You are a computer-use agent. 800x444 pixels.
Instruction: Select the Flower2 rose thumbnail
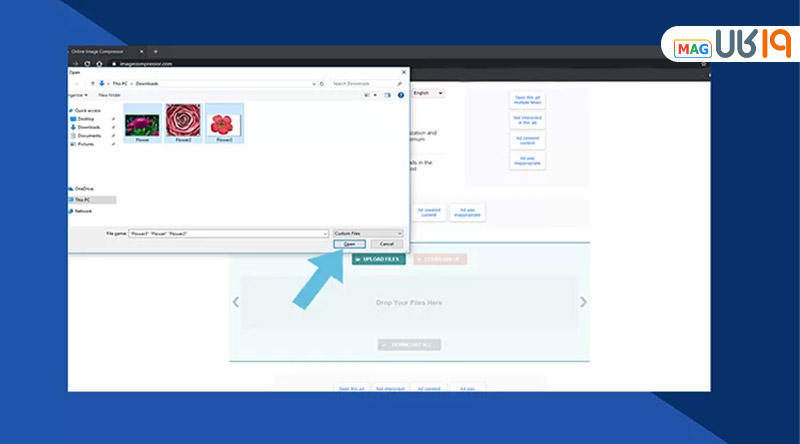click(x=183, y=124)
